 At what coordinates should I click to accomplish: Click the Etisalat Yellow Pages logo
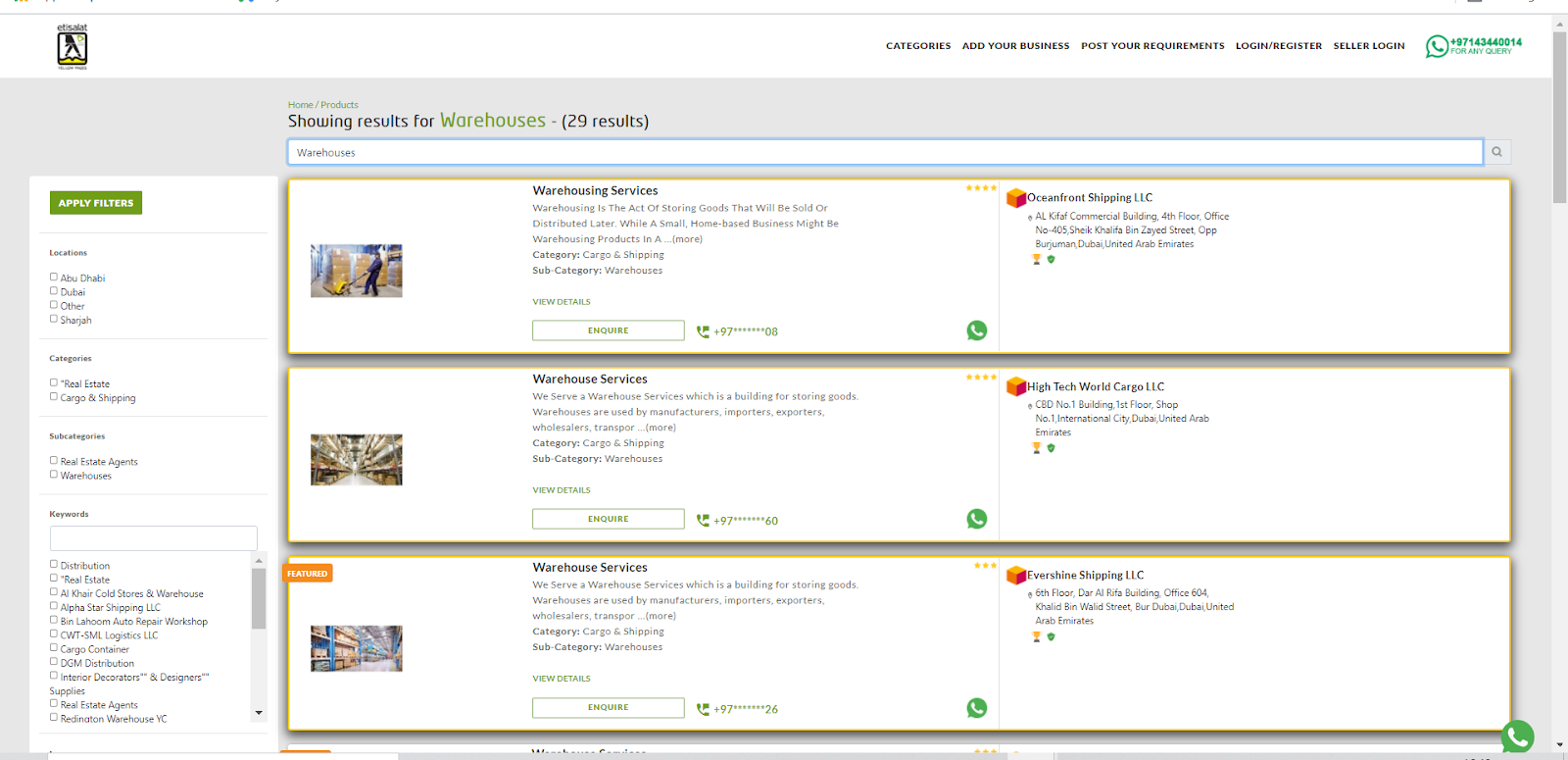click(x=73, y=47)
